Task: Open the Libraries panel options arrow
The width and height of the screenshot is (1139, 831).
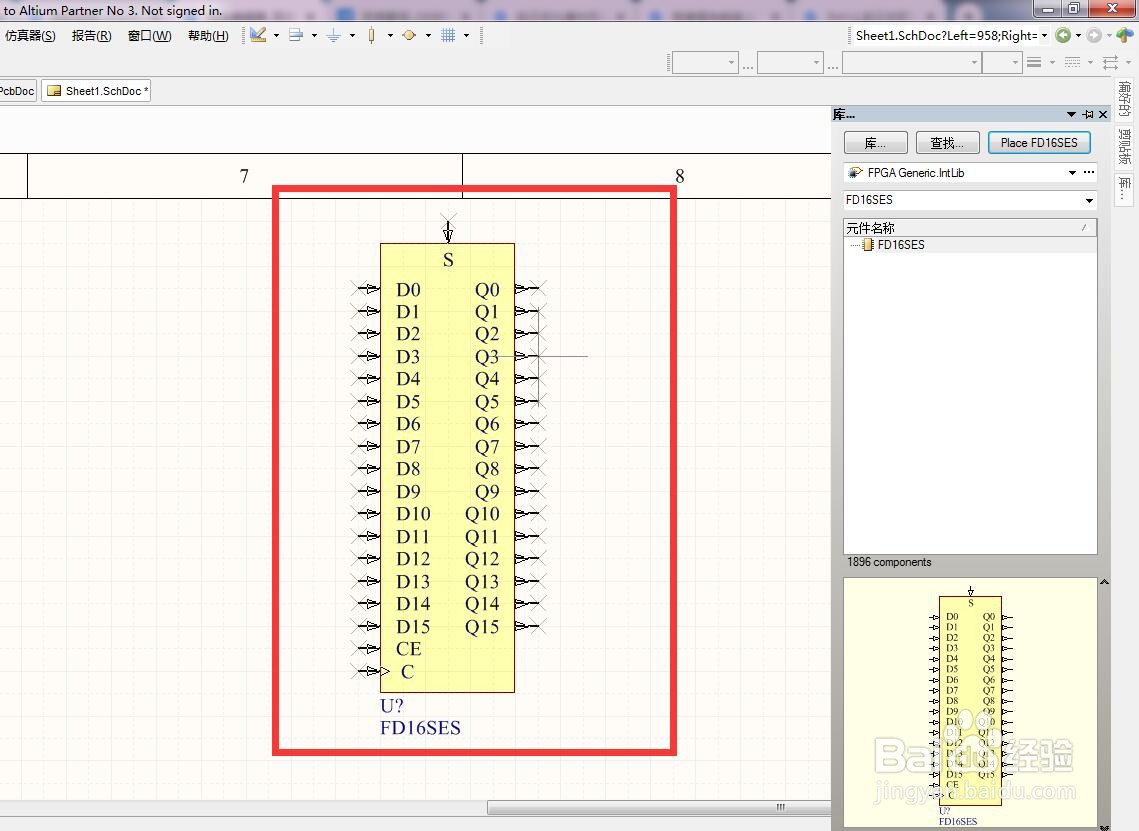Action: click(x=1071, y=114)
